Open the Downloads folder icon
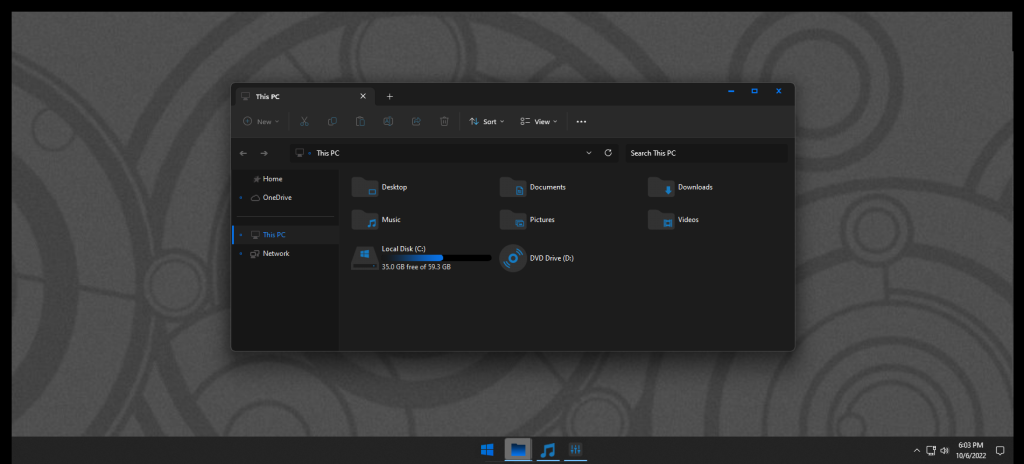This screenshot has height=464, width=1024. point(662,187)
